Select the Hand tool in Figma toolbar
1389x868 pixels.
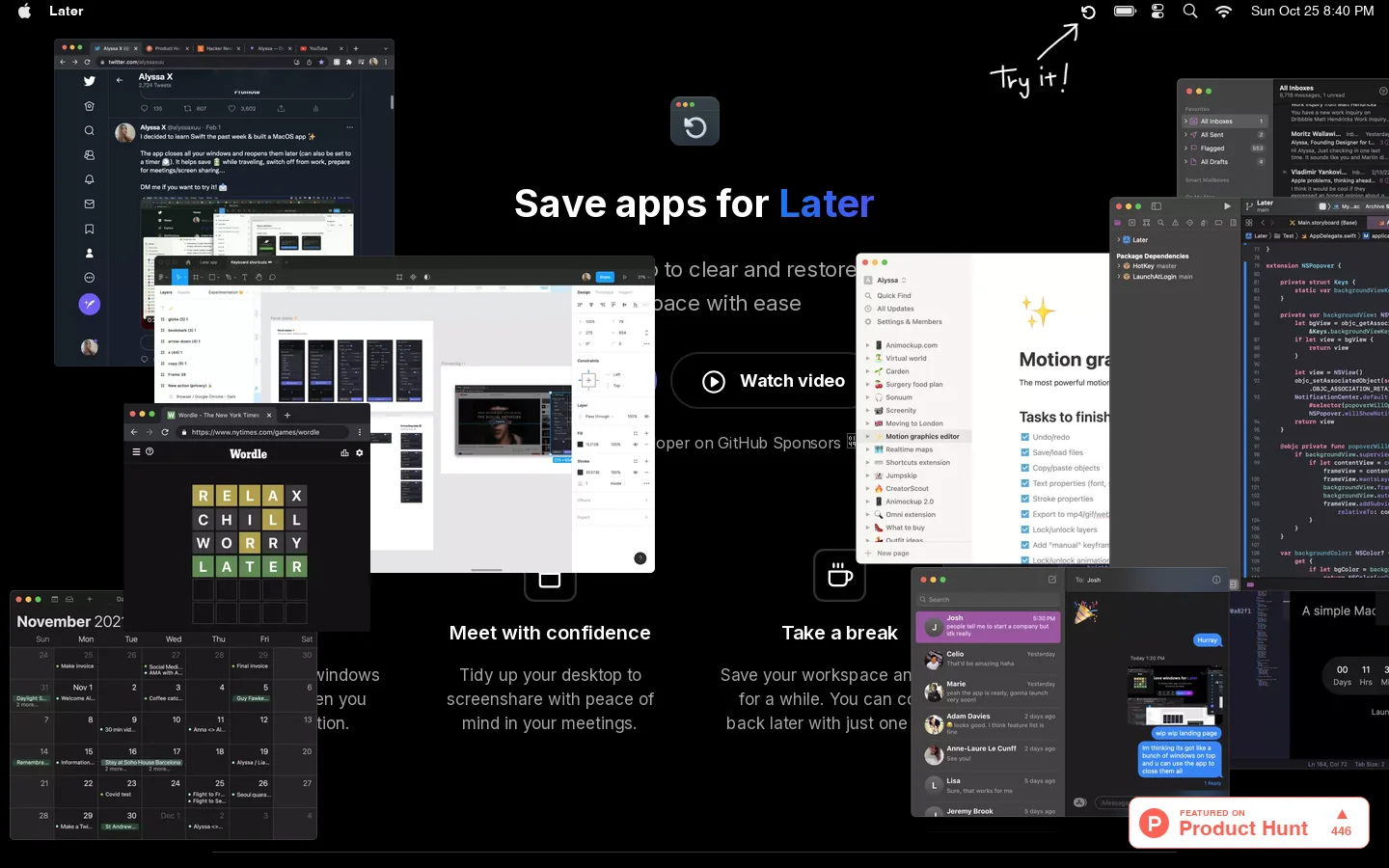[258, 277]
